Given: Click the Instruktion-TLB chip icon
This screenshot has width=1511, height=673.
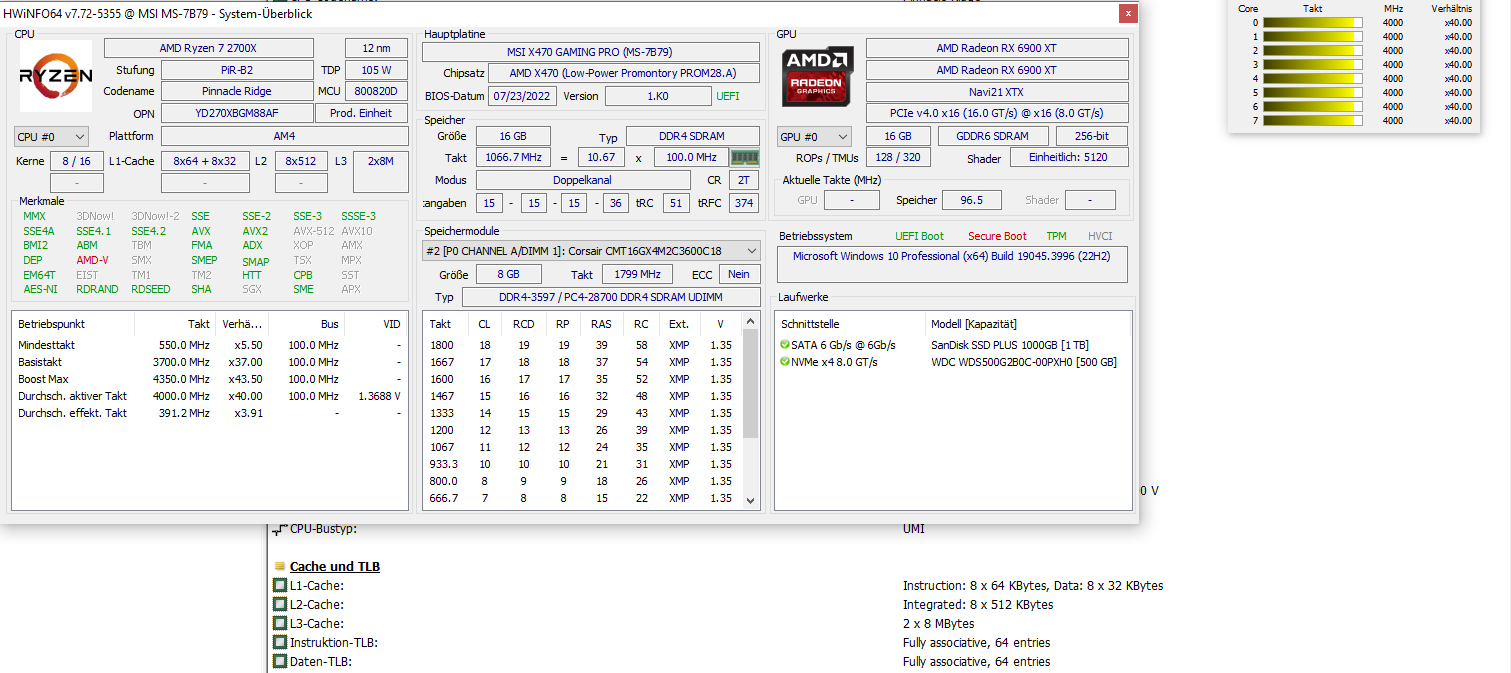Looking at the screenshot, I should click(x=280, y=642).
